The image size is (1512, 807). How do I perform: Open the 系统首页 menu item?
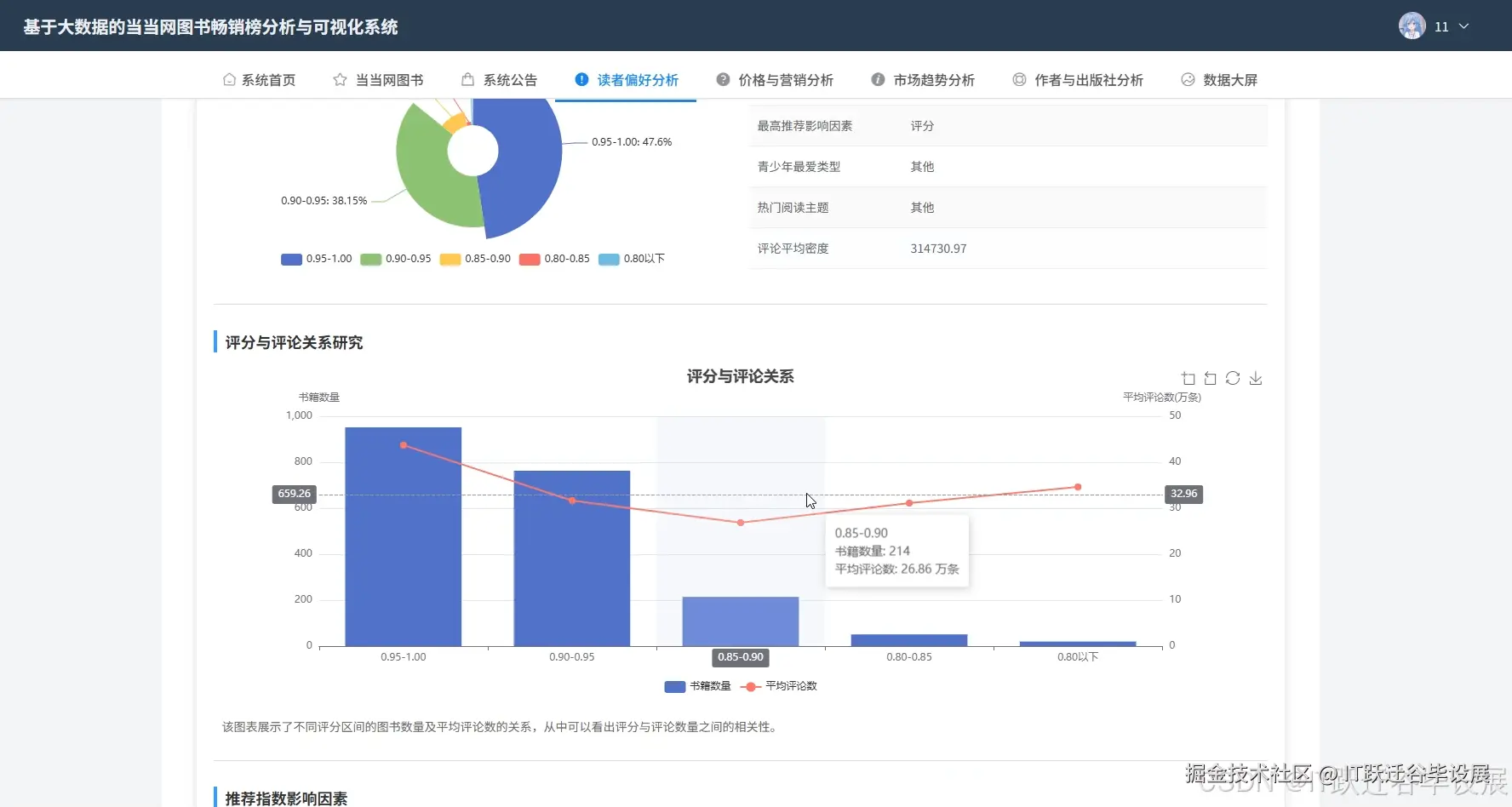pos(259,79)
